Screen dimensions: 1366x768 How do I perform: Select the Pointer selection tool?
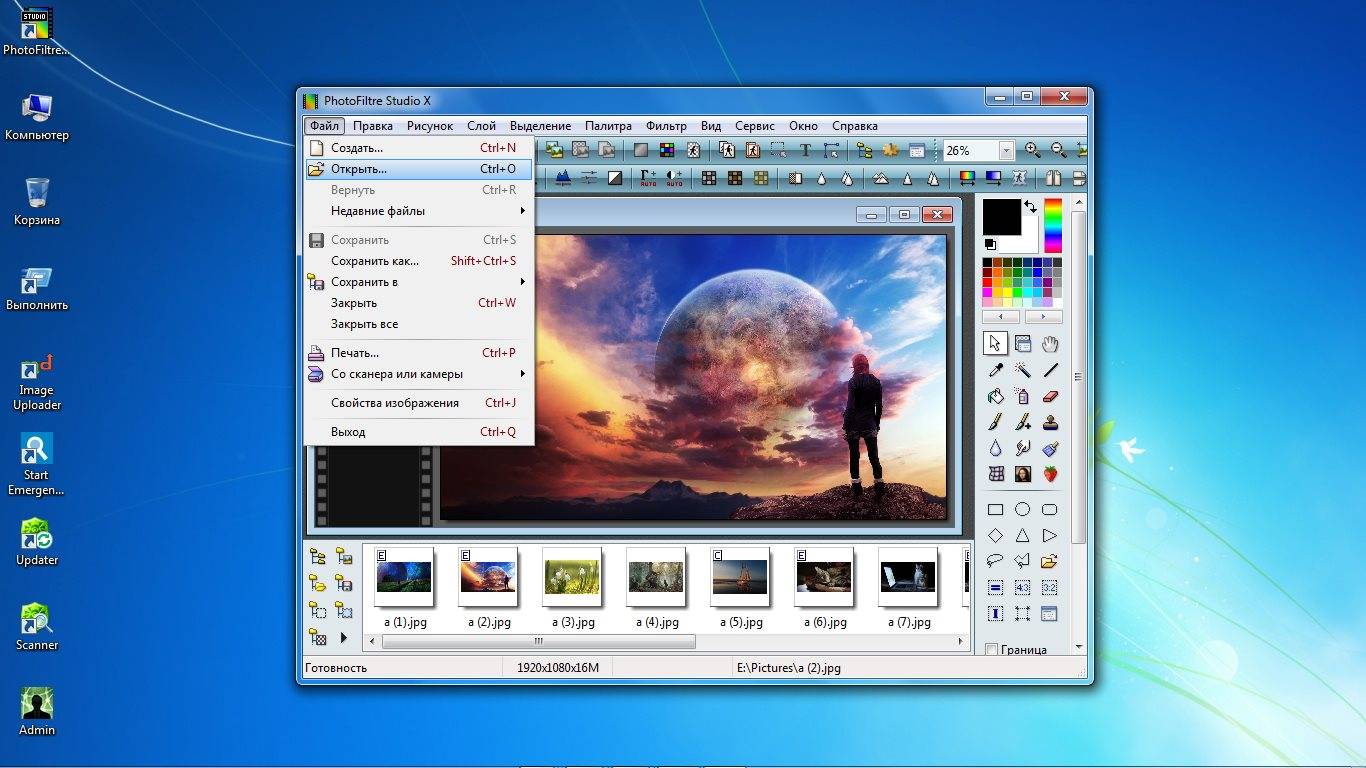(x=995, y=344)
